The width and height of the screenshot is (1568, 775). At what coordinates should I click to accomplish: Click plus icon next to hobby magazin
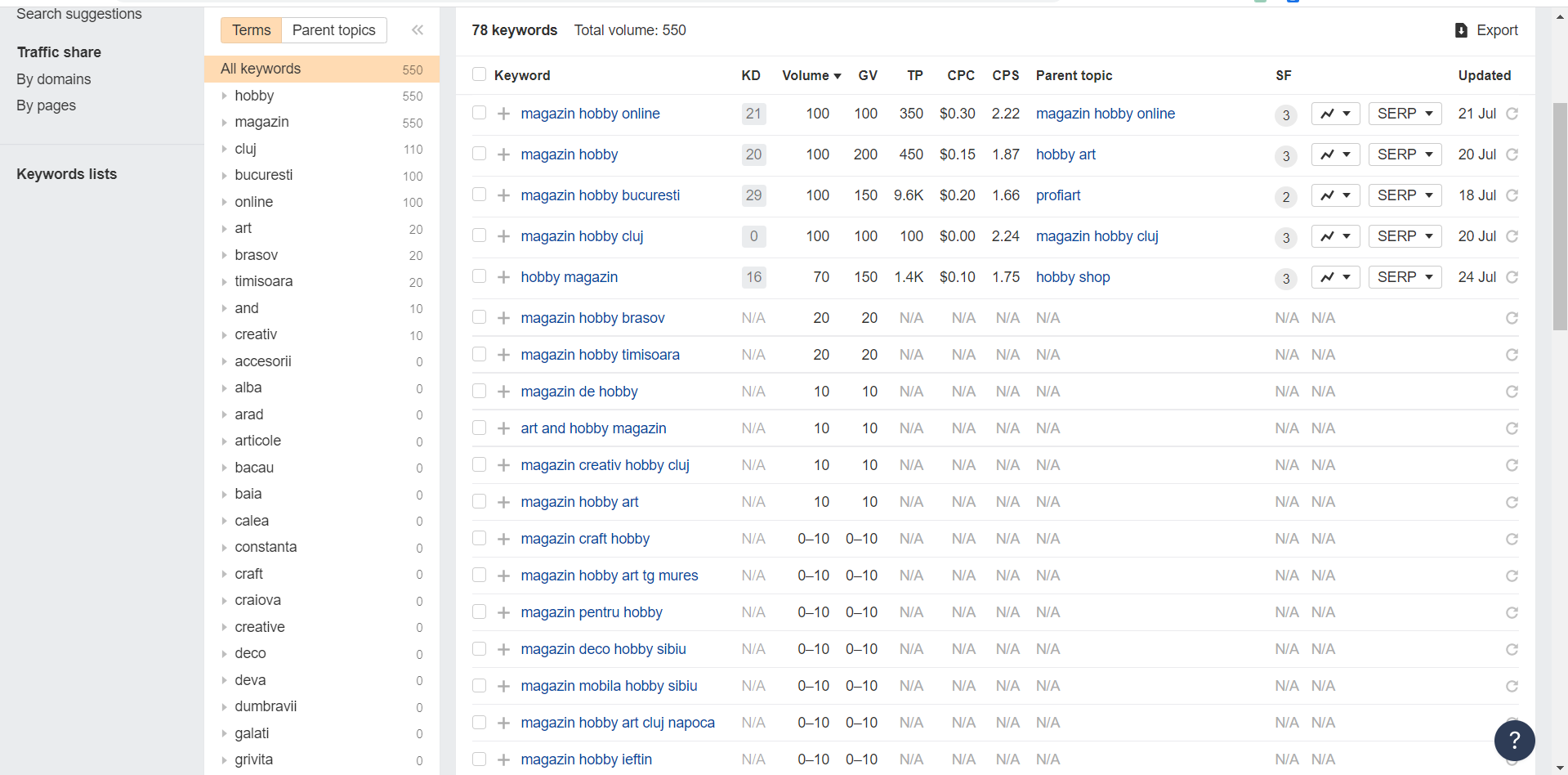(504, 277)
